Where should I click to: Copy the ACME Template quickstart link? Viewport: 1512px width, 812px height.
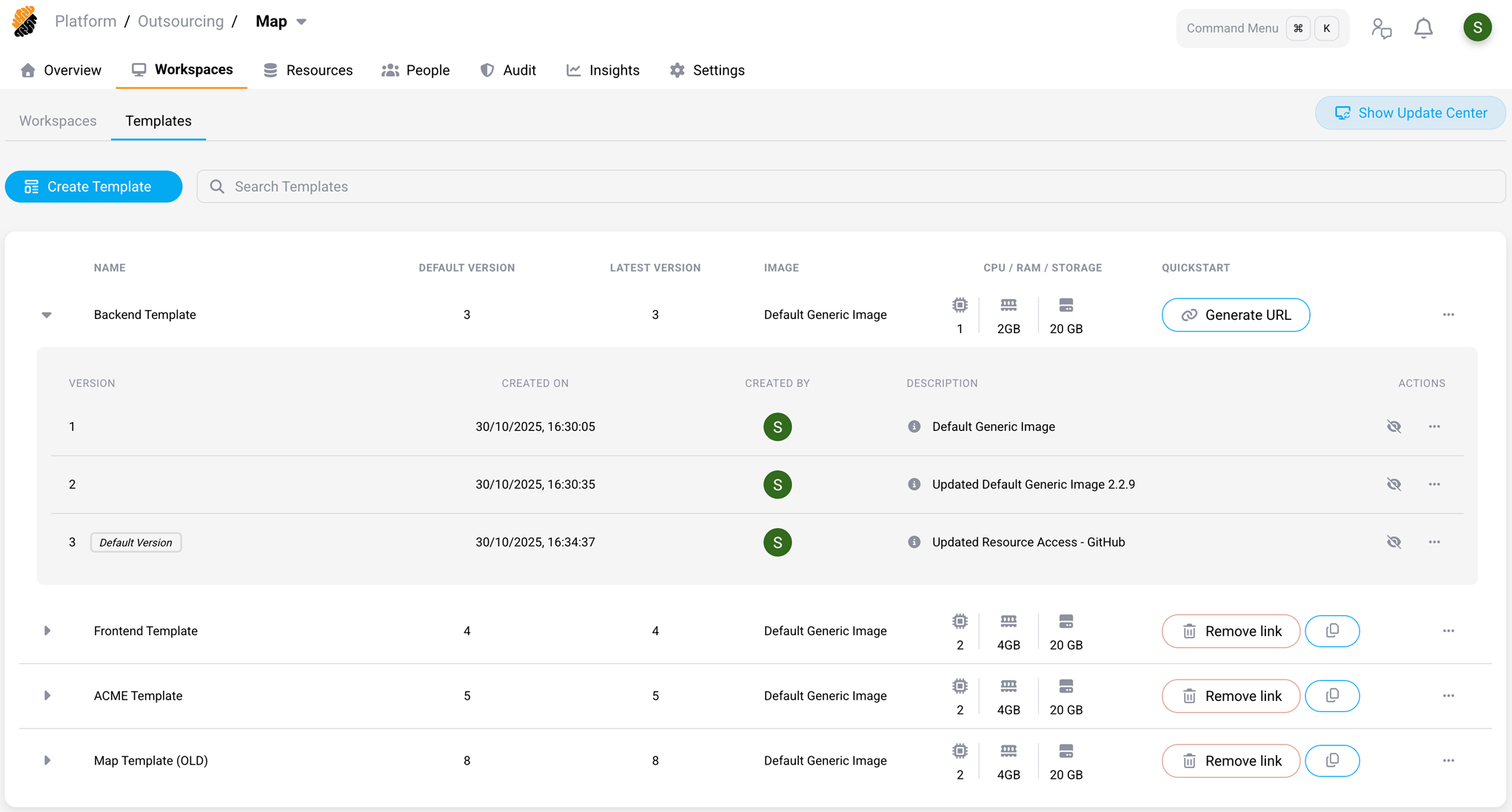pyautogui.click(x=1332, y=696)
